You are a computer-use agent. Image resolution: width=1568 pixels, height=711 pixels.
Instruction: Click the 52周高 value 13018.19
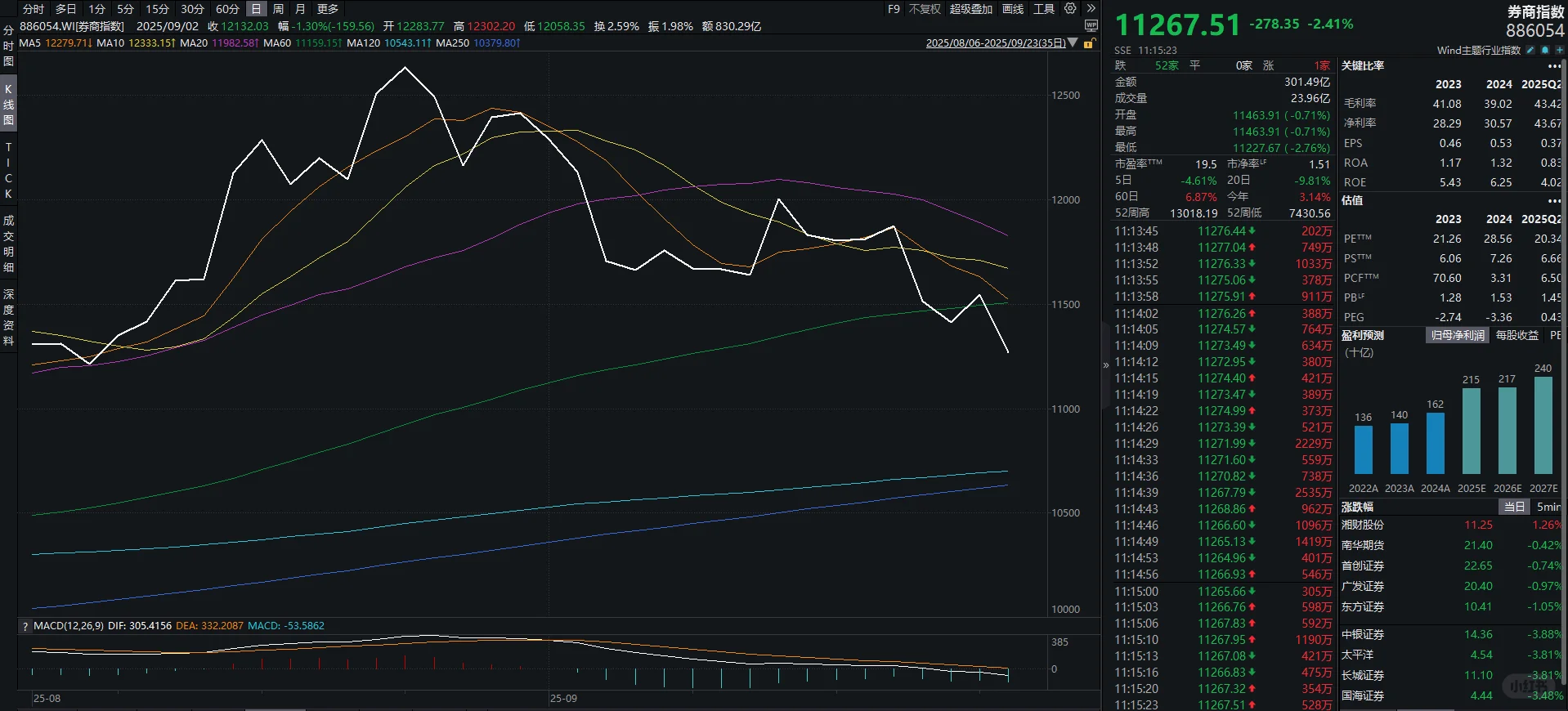point(1194,213)
